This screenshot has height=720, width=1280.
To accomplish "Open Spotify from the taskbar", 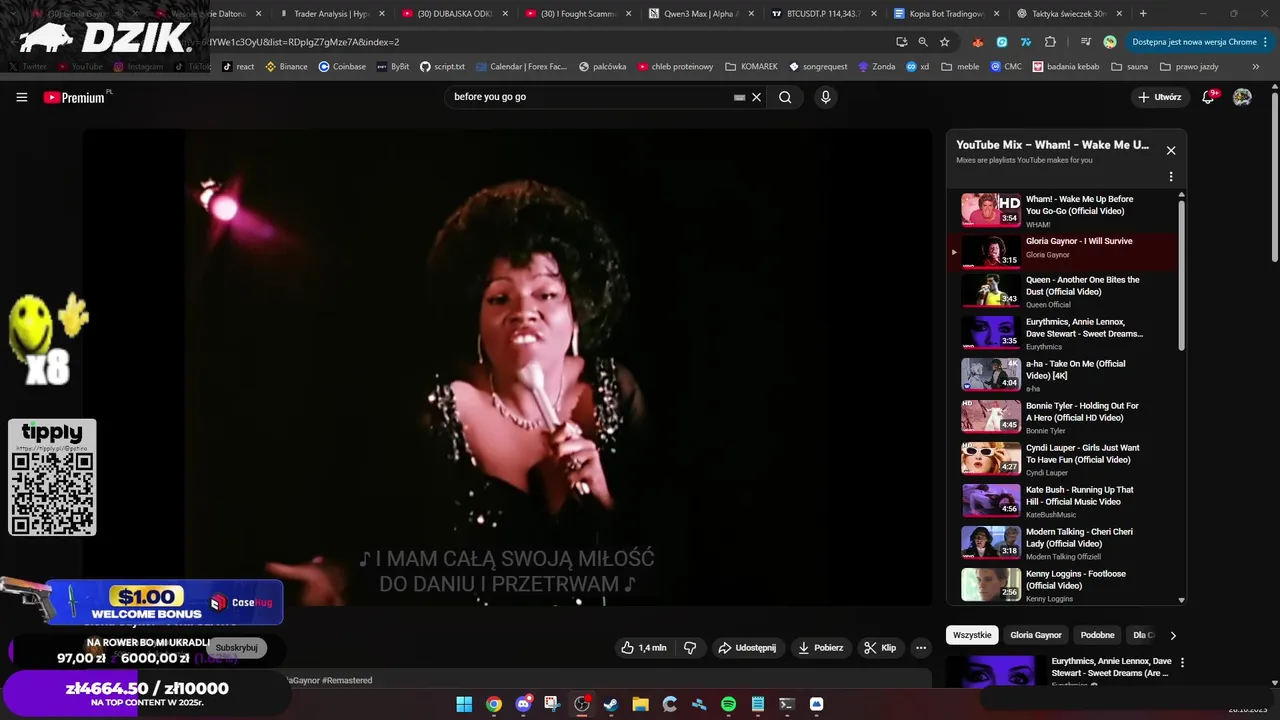I will (x=728, y=704).
